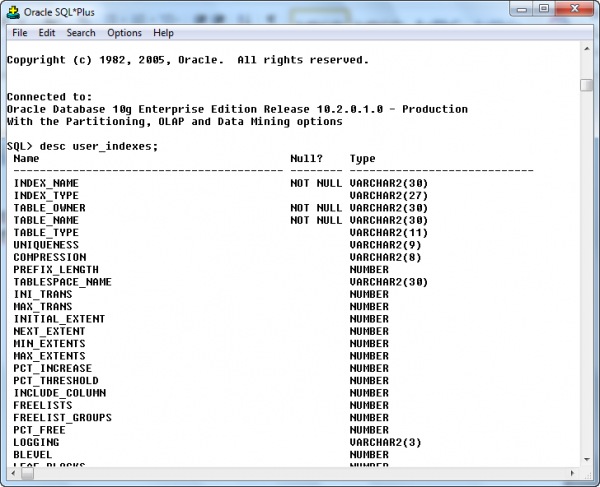The height and width of the screenshot is (487, 600).
Task: Click the Oracle Database 10g release line
Action: [237, 109]
